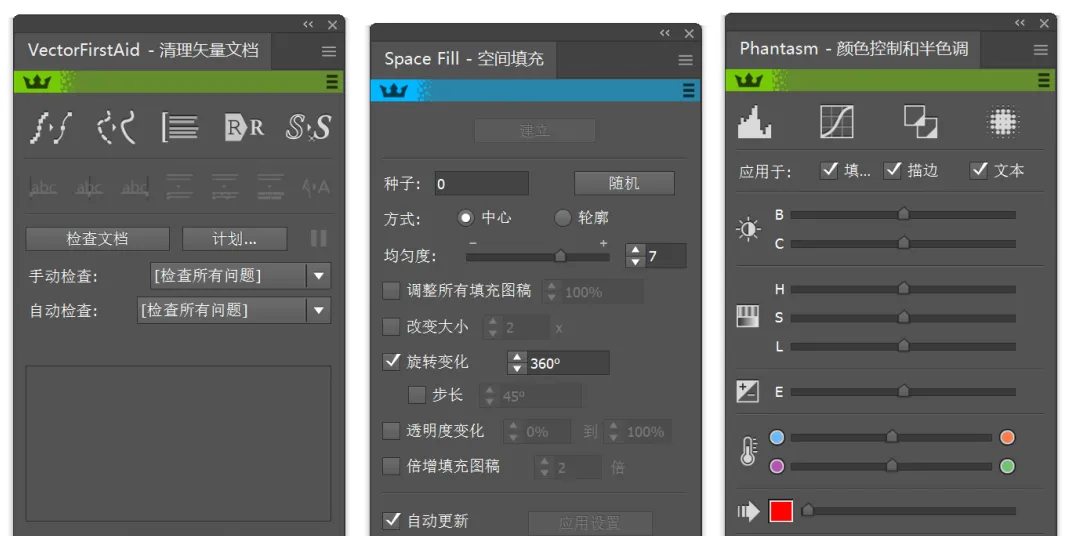Collapse the Space Fill panel with double arrows
Image resolution: width=1080 pixels, height=536 pixels.
click(665, 33)
